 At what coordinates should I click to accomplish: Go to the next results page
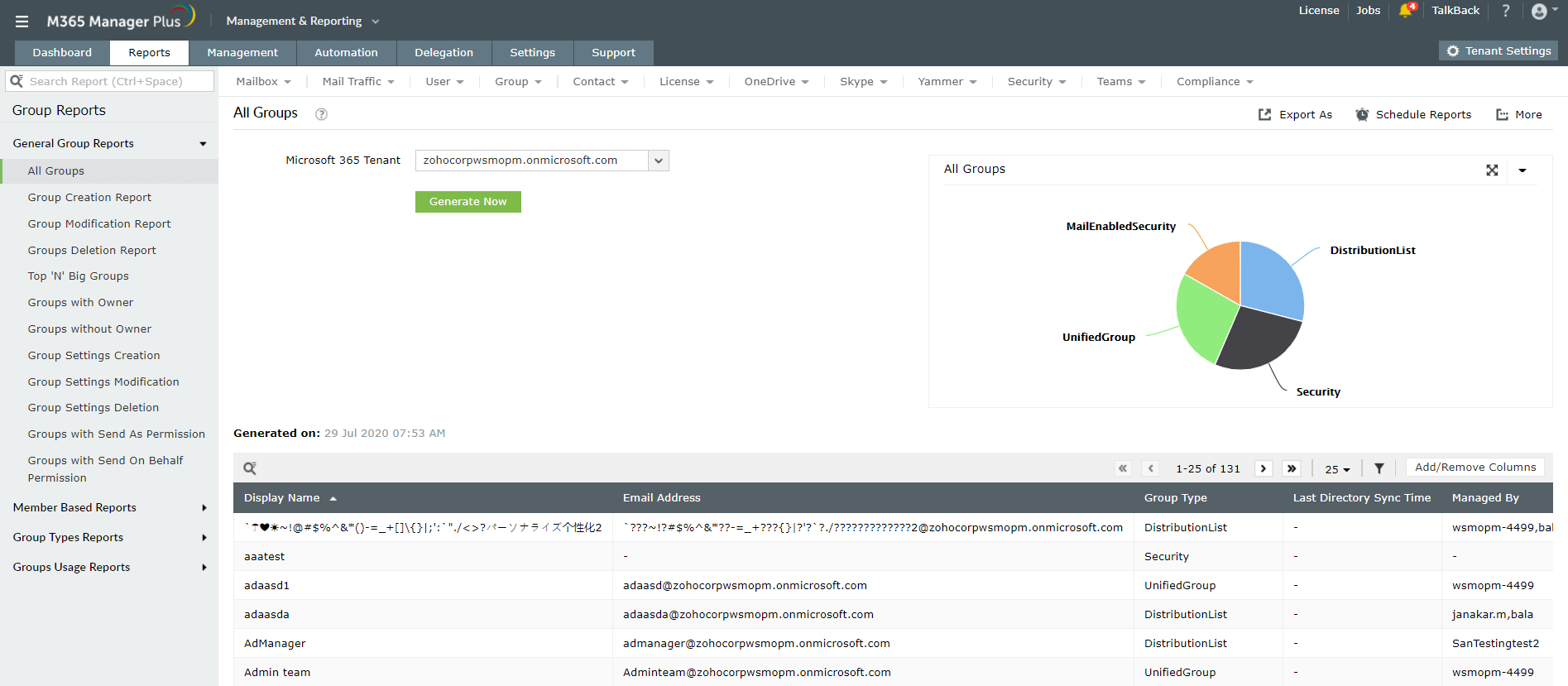click(x=1264, y=468)
